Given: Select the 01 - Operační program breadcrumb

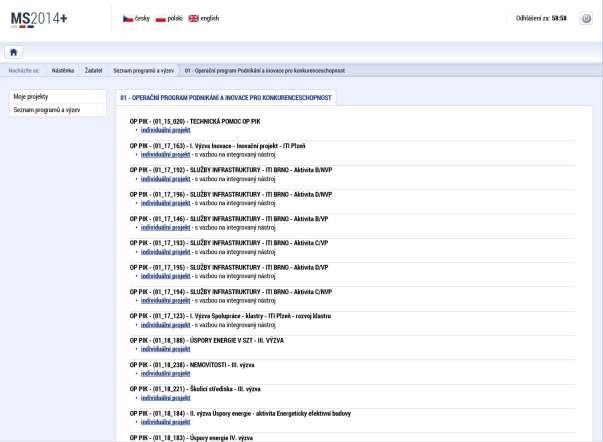Looking at the screenshot, I should pyautogui.click(x=265, y=70).
